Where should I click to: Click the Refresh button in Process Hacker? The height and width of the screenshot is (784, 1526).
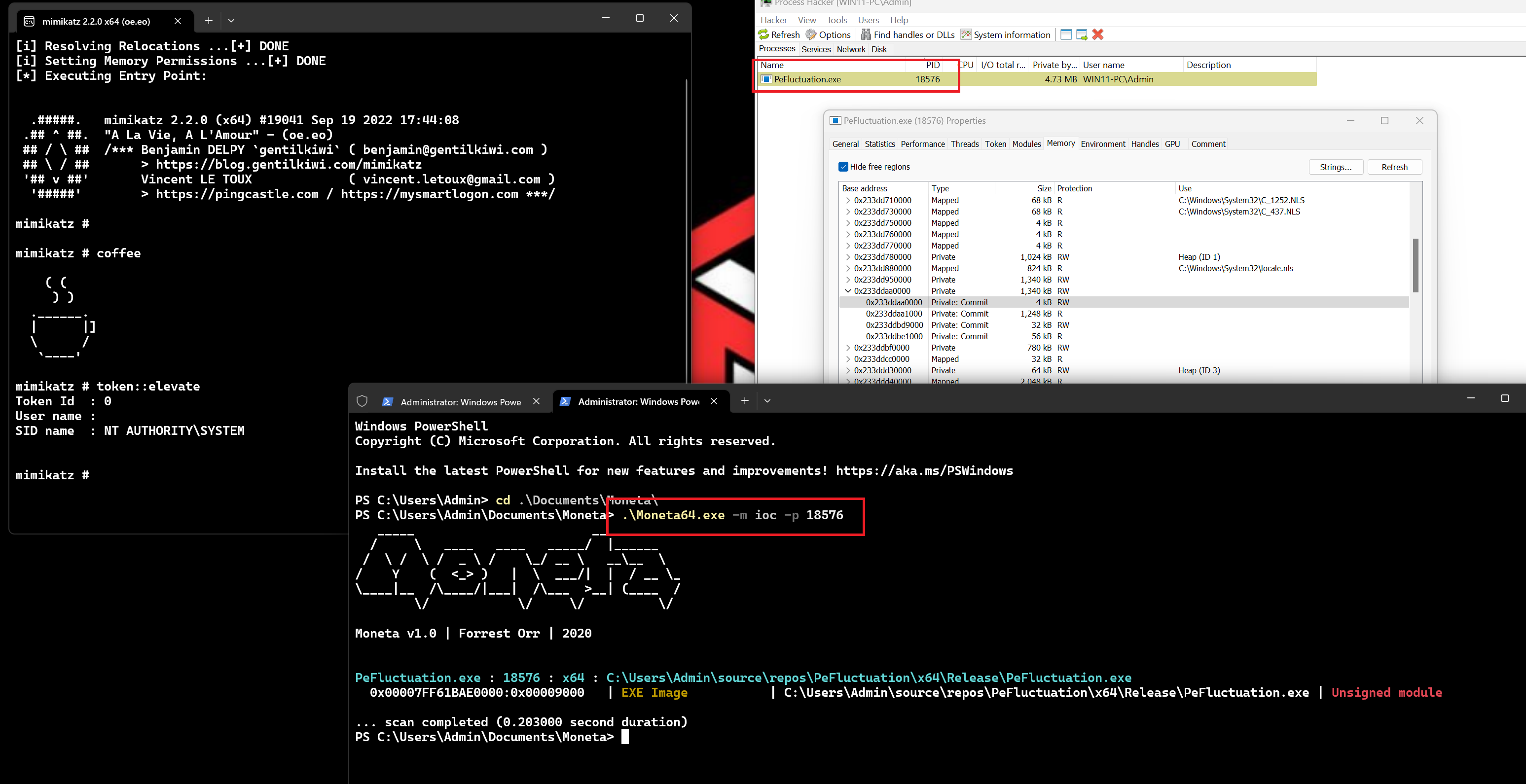point(784,34)
